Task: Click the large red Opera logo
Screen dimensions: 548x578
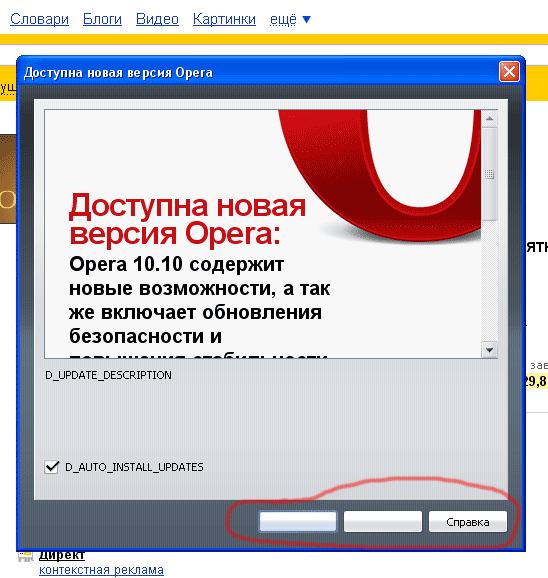Action: click(x=380, y=175)
